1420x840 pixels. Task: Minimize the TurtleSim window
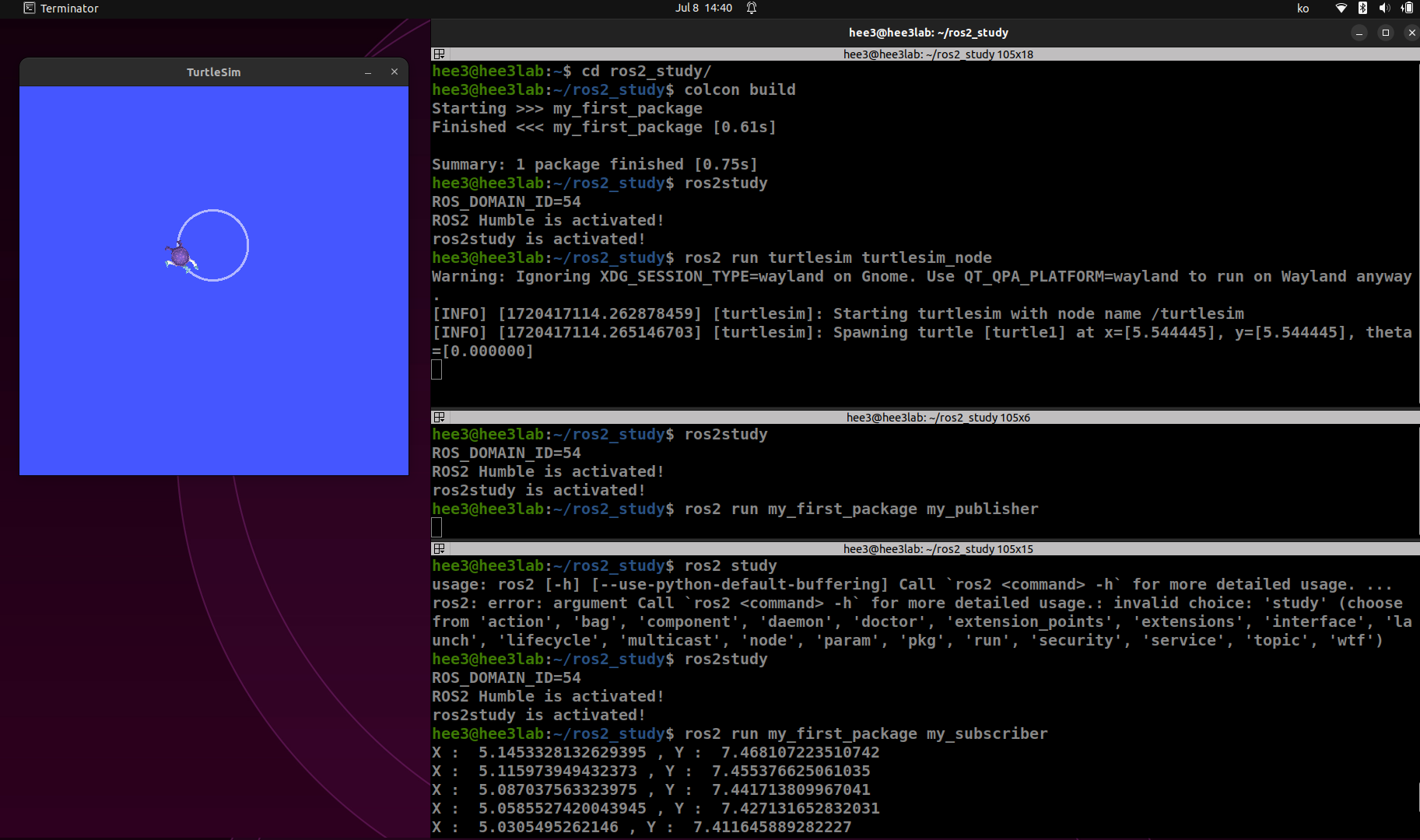tap(368, 72)
